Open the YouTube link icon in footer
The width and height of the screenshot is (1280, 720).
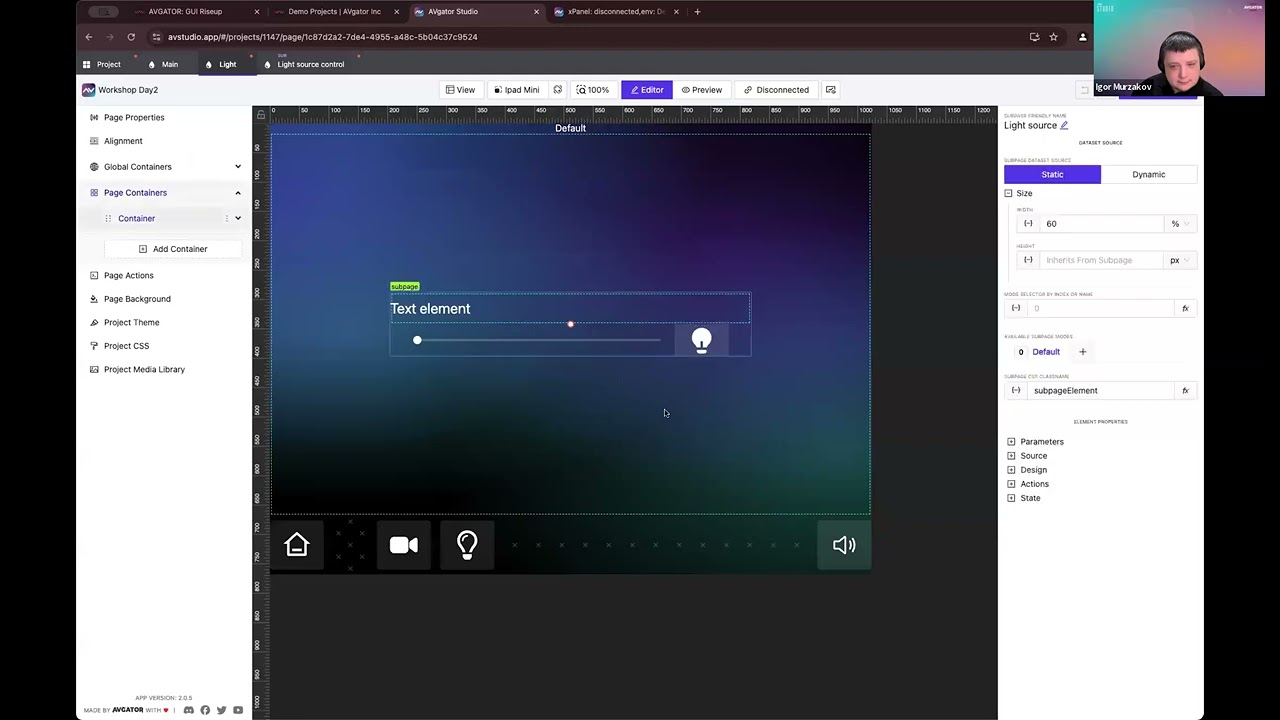(238, 710)
